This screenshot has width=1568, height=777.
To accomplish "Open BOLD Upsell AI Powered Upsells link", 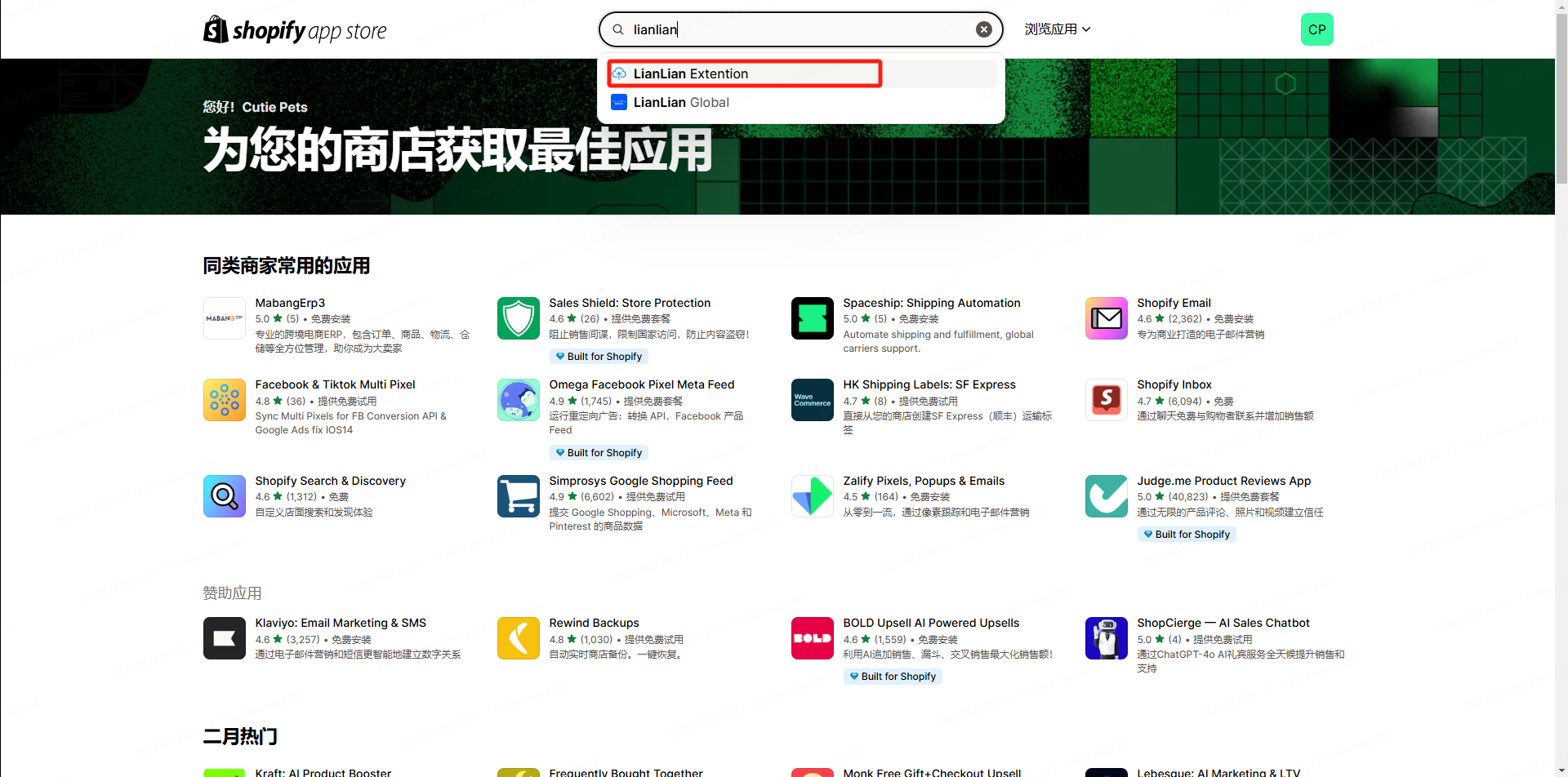I will coord(931,623).
